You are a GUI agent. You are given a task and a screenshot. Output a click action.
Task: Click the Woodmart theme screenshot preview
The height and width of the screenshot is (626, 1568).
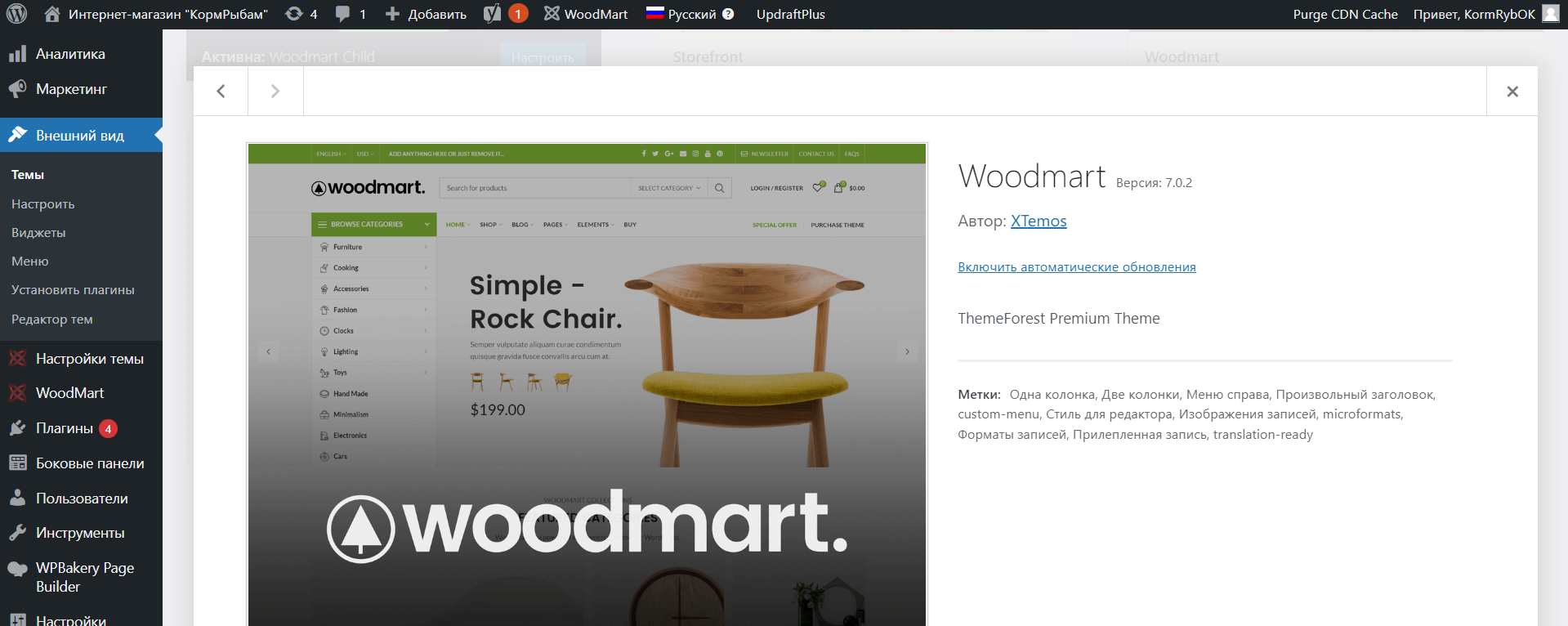(587, 385)
